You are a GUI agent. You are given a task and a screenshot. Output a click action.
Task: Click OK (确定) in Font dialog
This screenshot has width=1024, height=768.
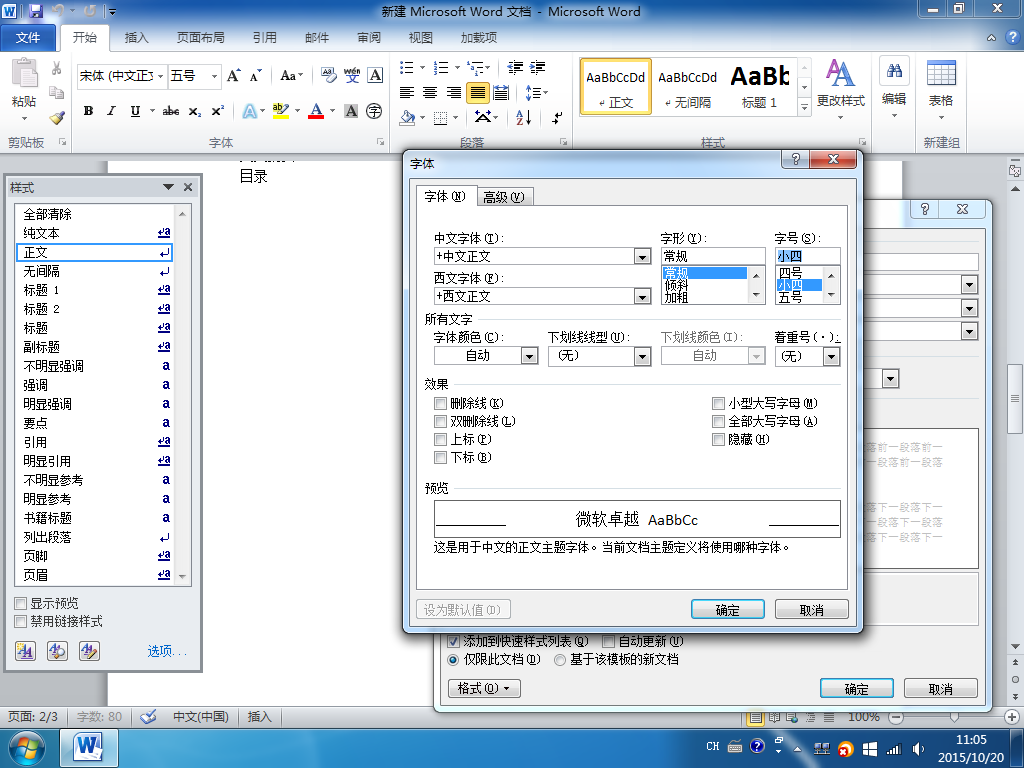coord(728,610)
